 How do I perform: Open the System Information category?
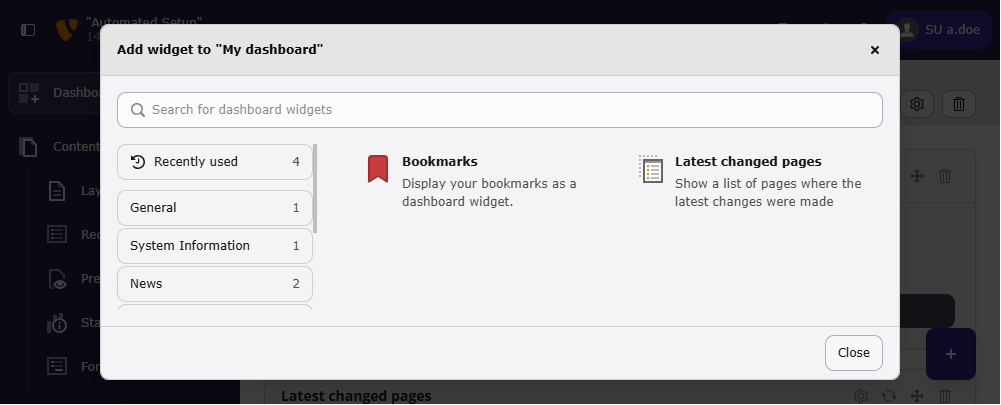(215, 246)
